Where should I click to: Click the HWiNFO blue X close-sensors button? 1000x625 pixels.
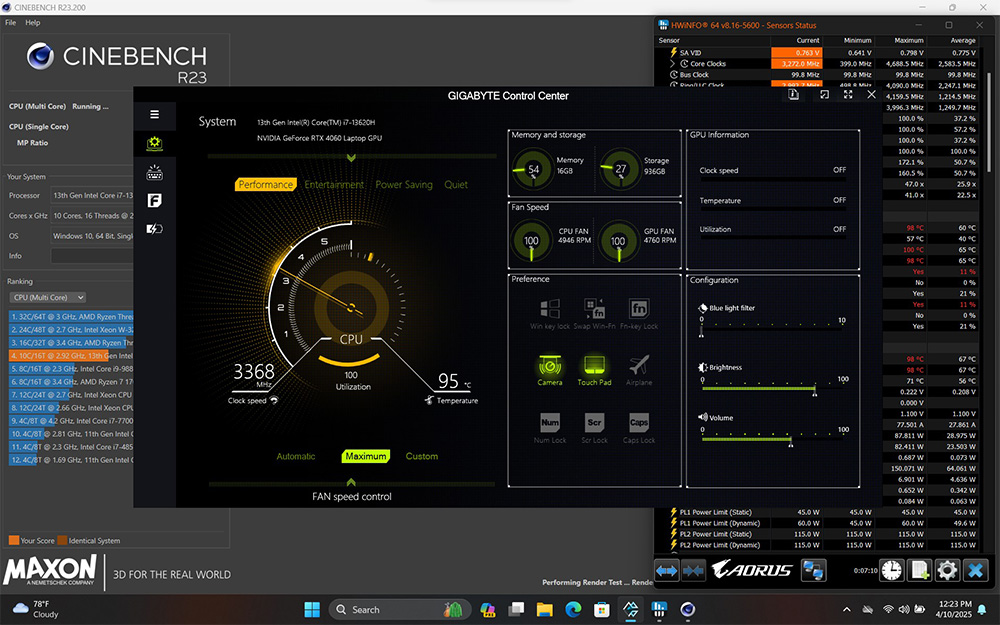(x=975, y=570)
